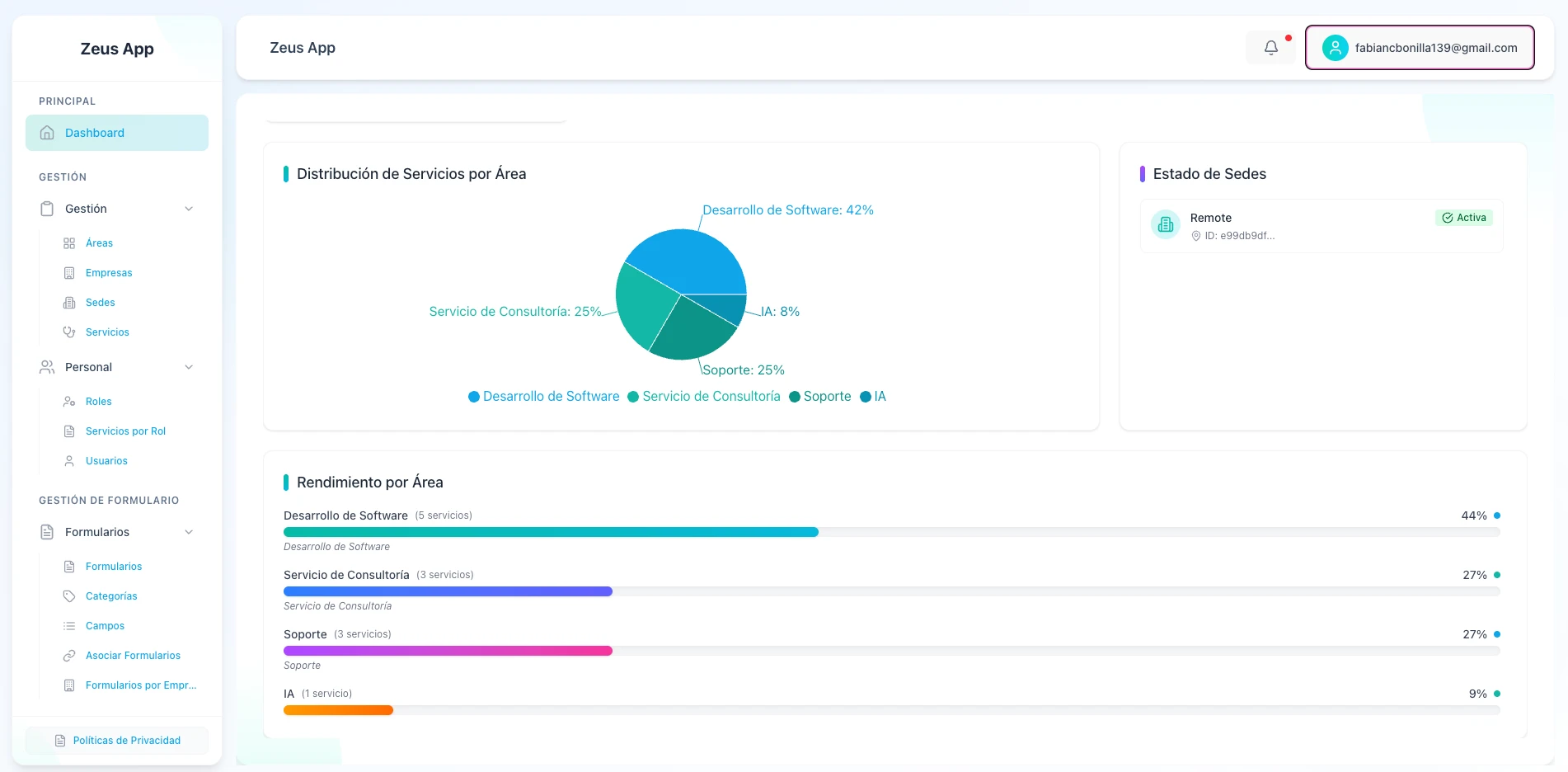
Task: Open Servicios menu item
Action: 107,332
